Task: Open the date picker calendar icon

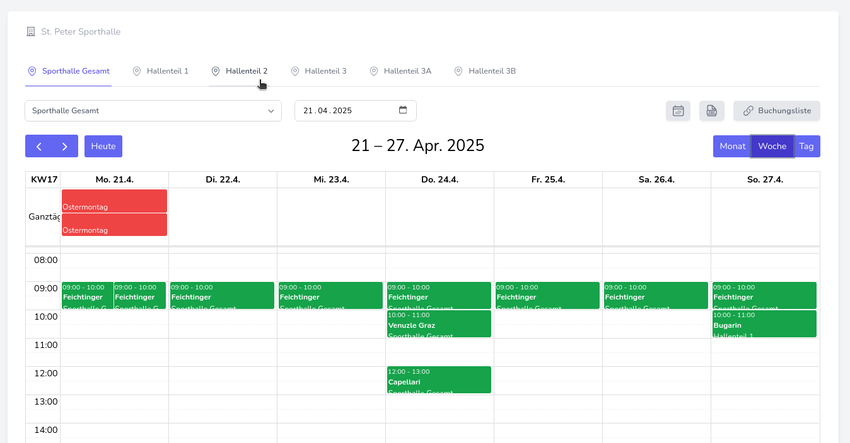Action: [403, 110]
